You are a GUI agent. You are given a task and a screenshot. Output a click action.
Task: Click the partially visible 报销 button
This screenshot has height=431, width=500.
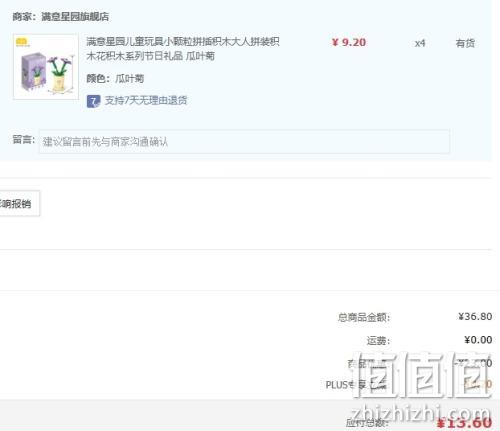[19, 203]
